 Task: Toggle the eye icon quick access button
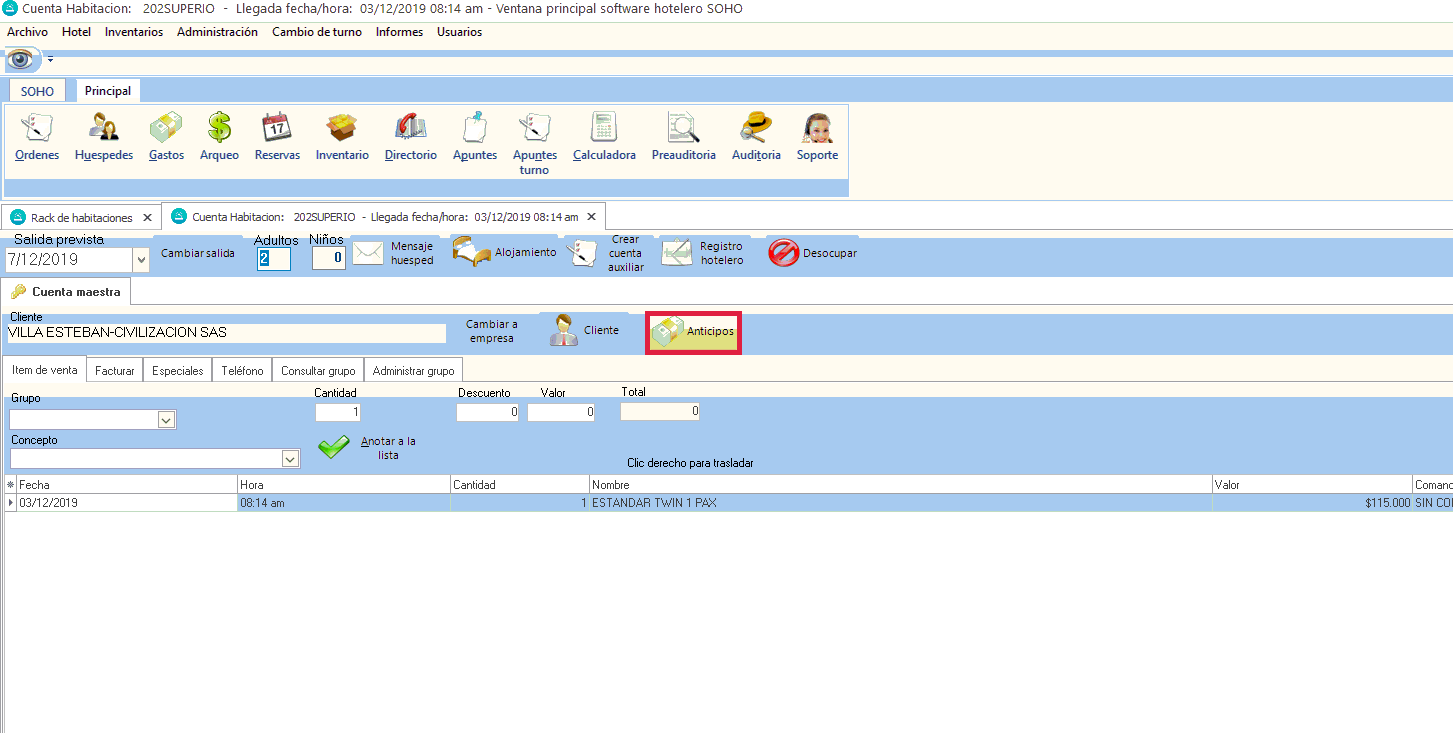click(21, 59)
